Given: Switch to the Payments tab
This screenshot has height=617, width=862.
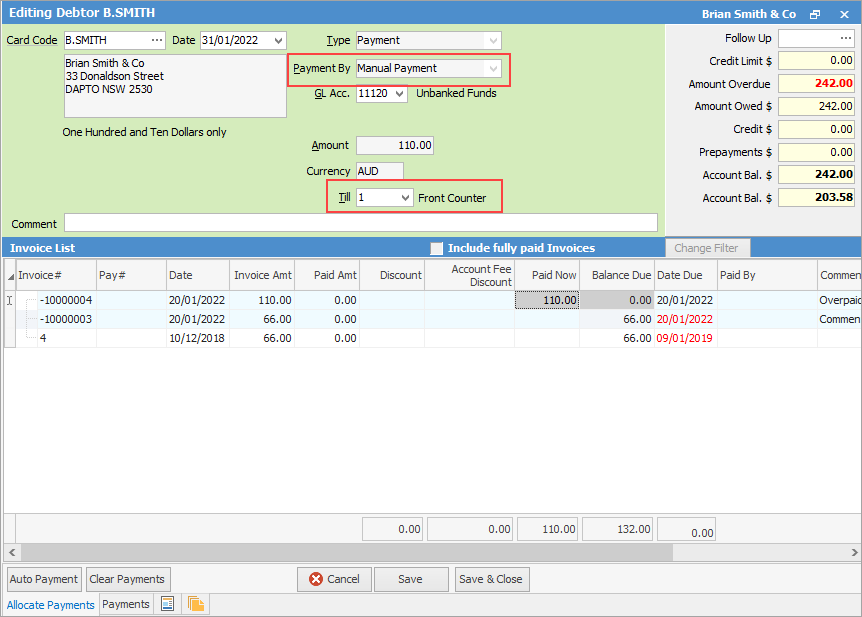Looking at the screenshot, I should [125, 604].
